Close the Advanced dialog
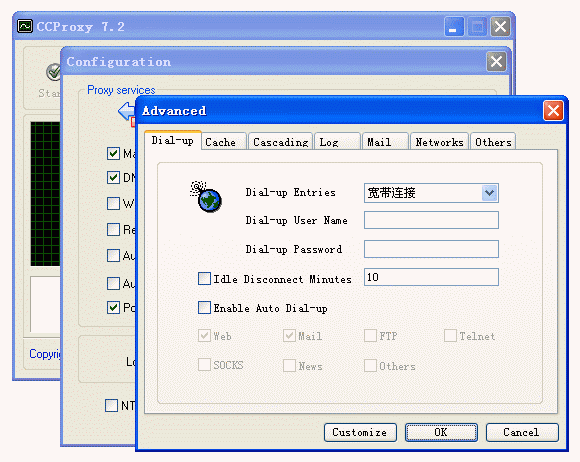This screenshot has width=580, height=462. point(553,110)
